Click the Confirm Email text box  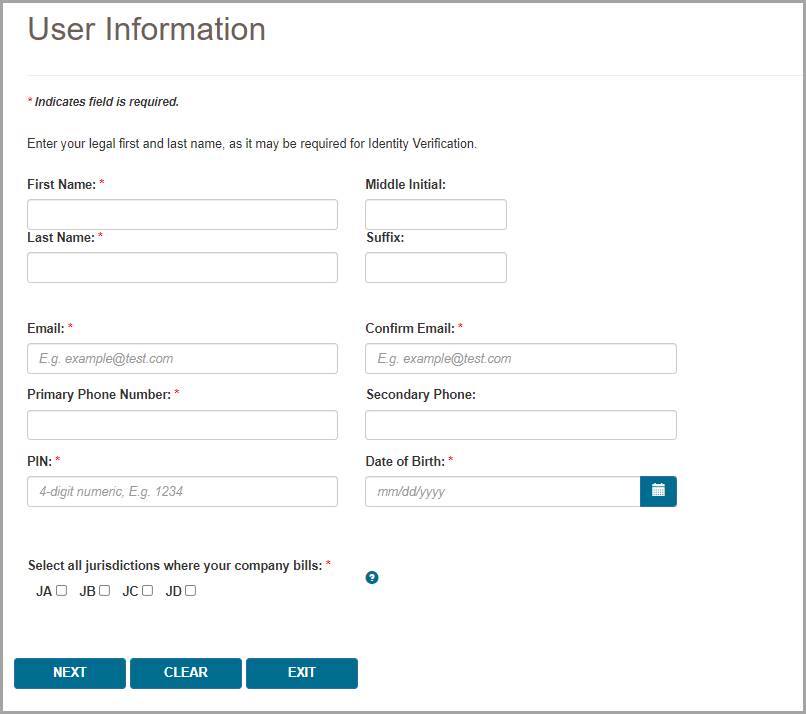(520, 358)
